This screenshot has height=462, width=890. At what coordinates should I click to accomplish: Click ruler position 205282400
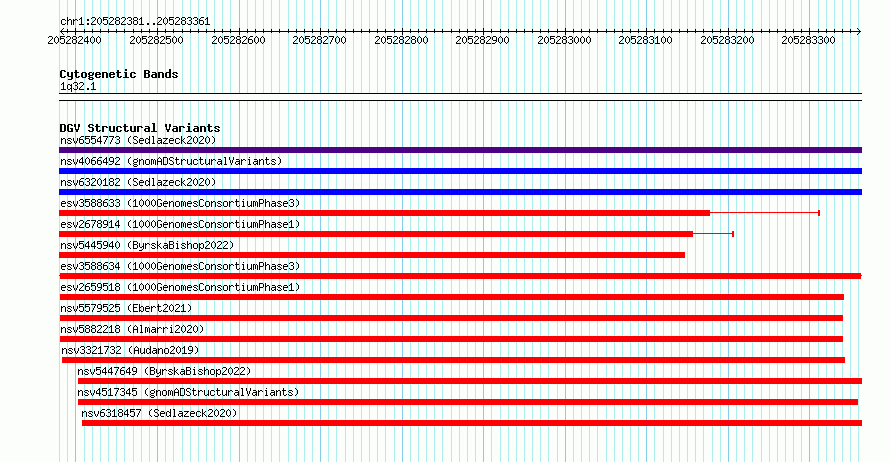[74, 40]
